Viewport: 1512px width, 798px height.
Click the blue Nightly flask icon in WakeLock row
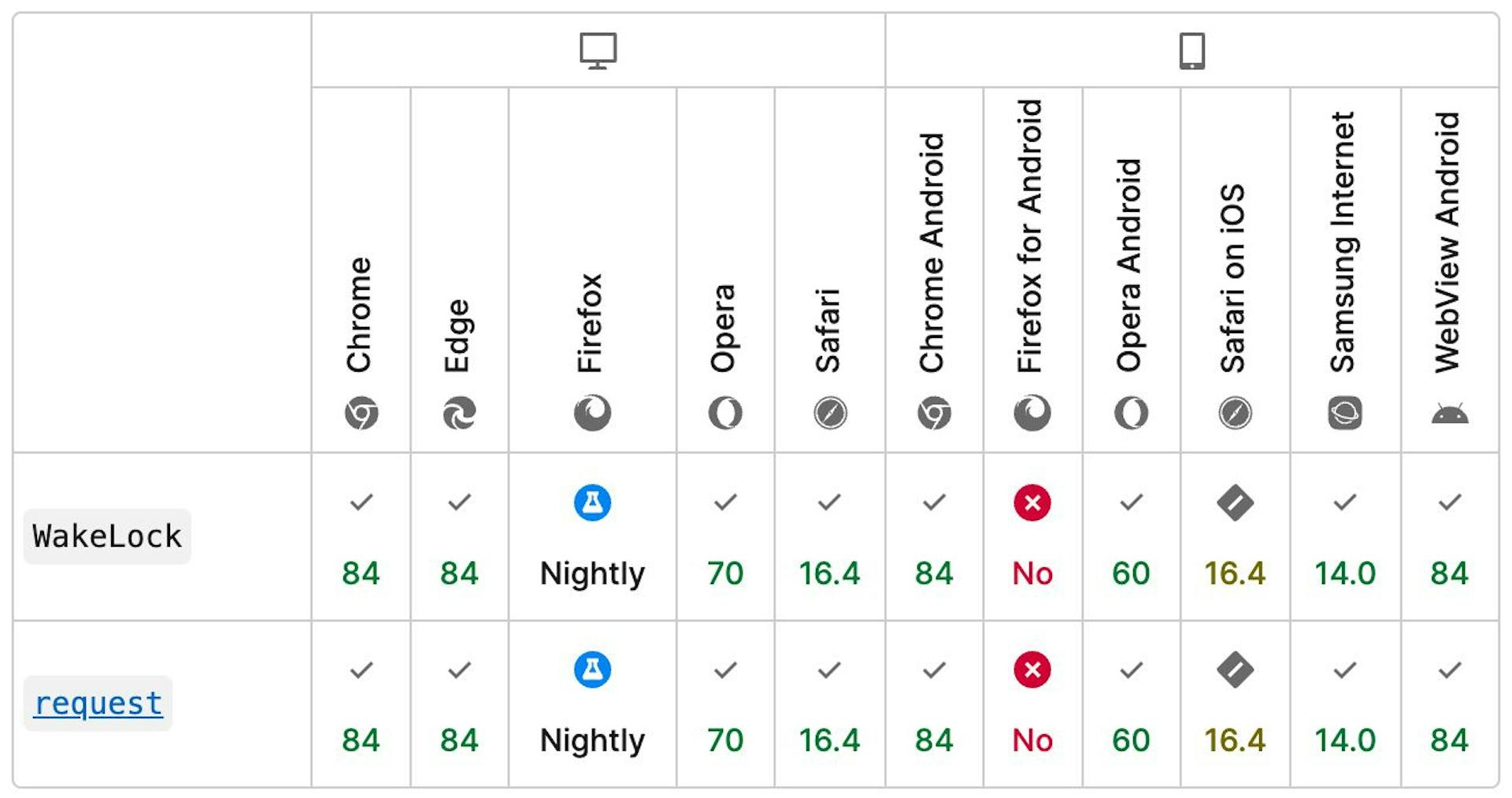pos(592,503)
